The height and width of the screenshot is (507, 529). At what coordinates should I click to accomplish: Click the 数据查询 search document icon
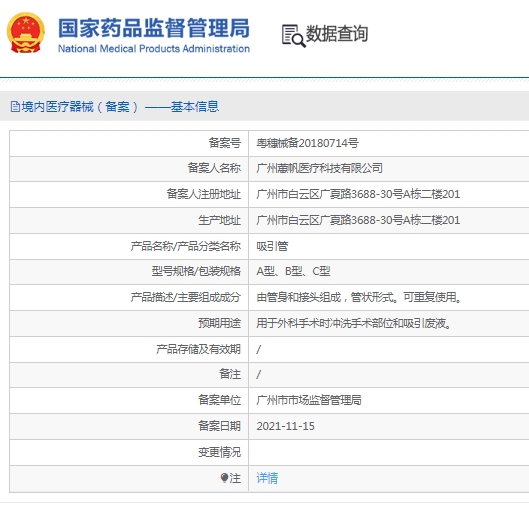point(293,35)
